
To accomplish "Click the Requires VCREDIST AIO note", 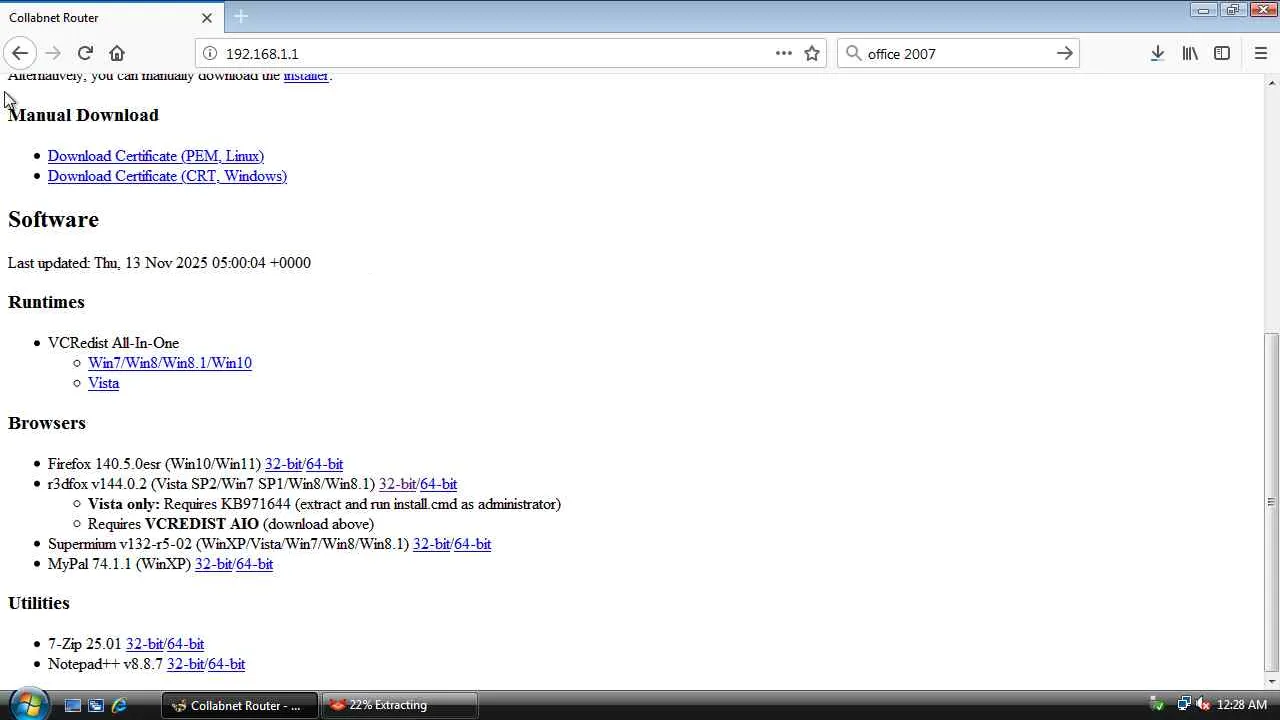I will tap(231, 524).
